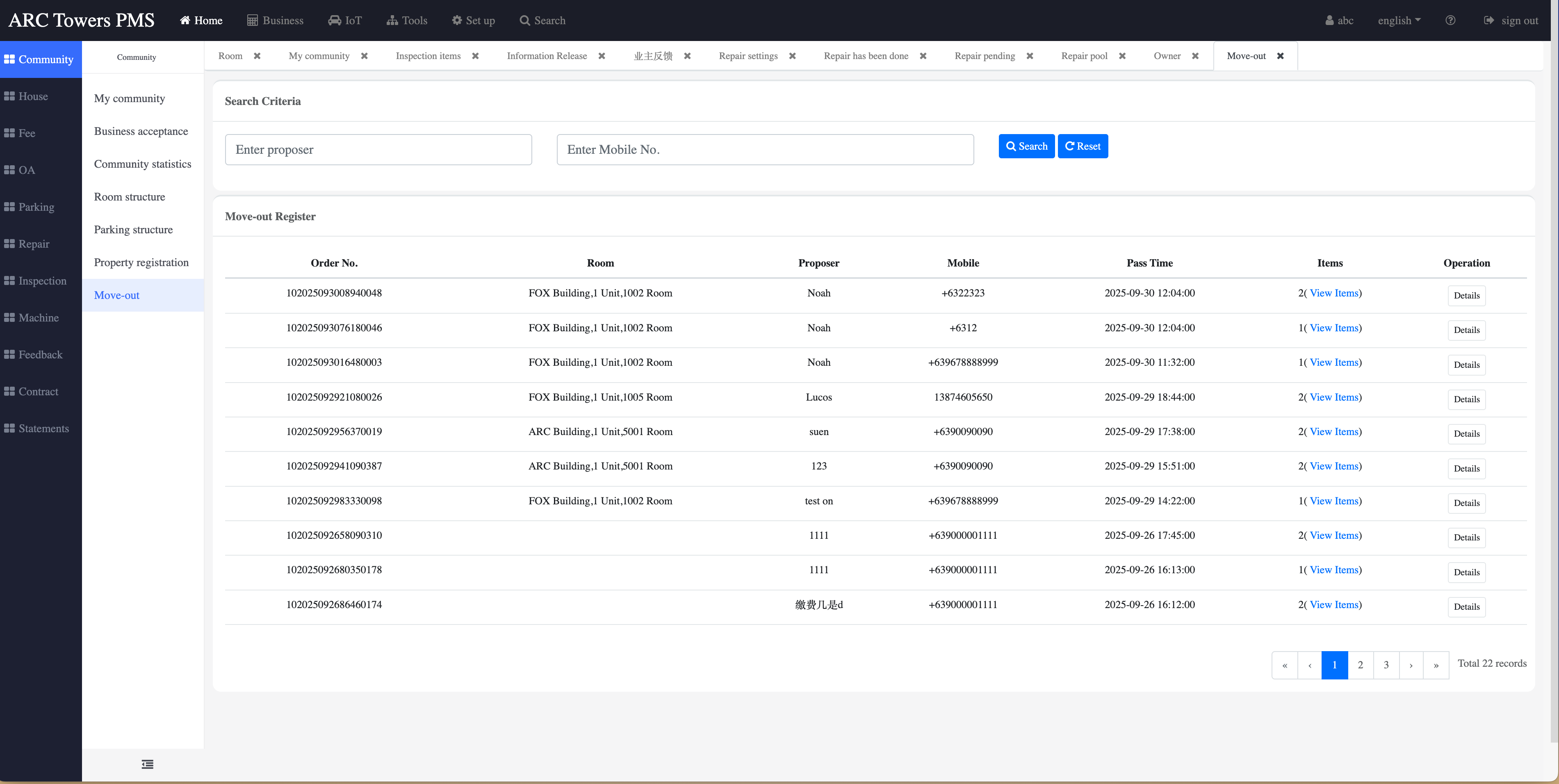Click the help question mark icon
The image size is (1559, 784).
point(1450,21)
